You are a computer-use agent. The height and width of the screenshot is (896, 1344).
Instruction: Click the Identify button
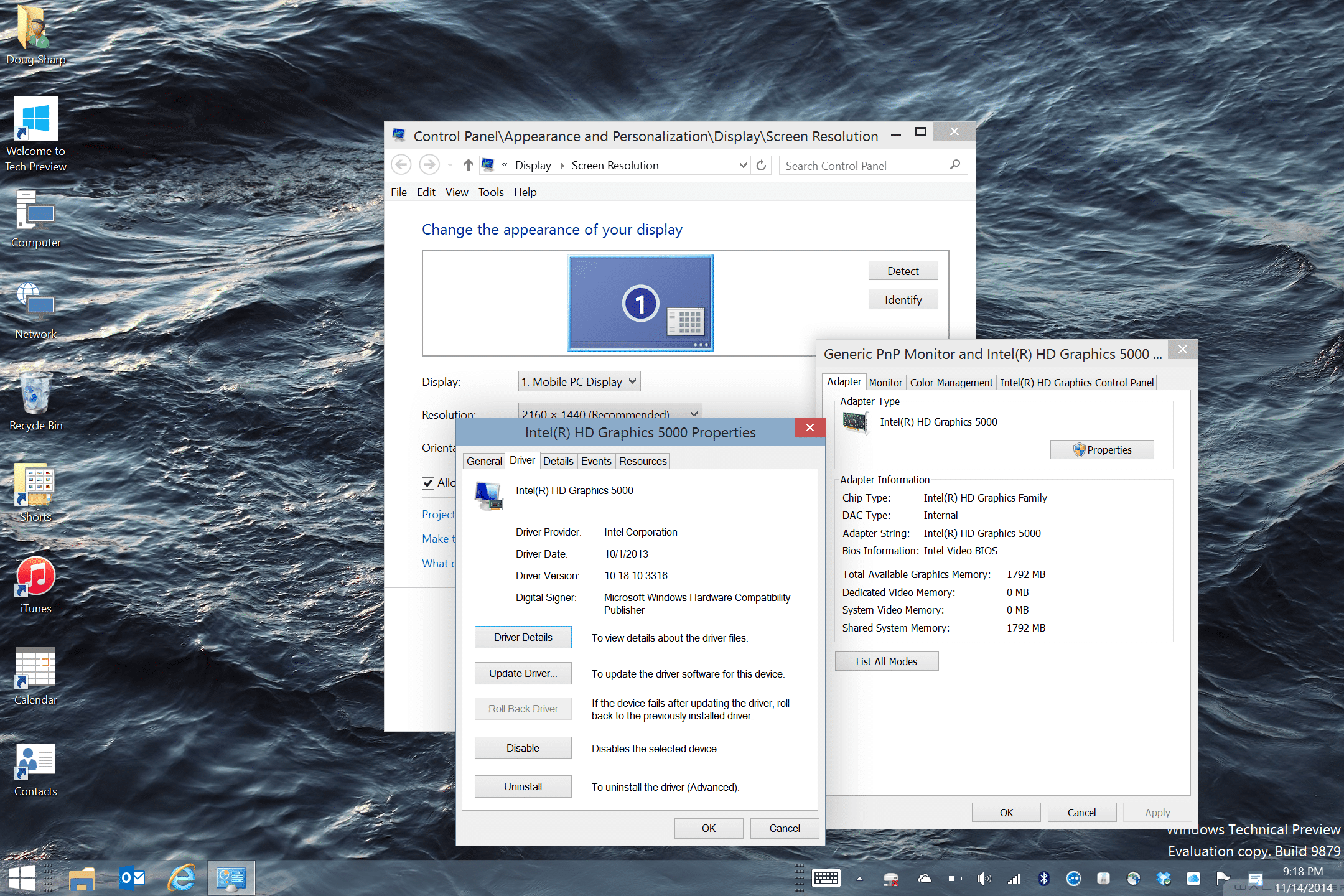pyautogui.click(x=903, y=299)
